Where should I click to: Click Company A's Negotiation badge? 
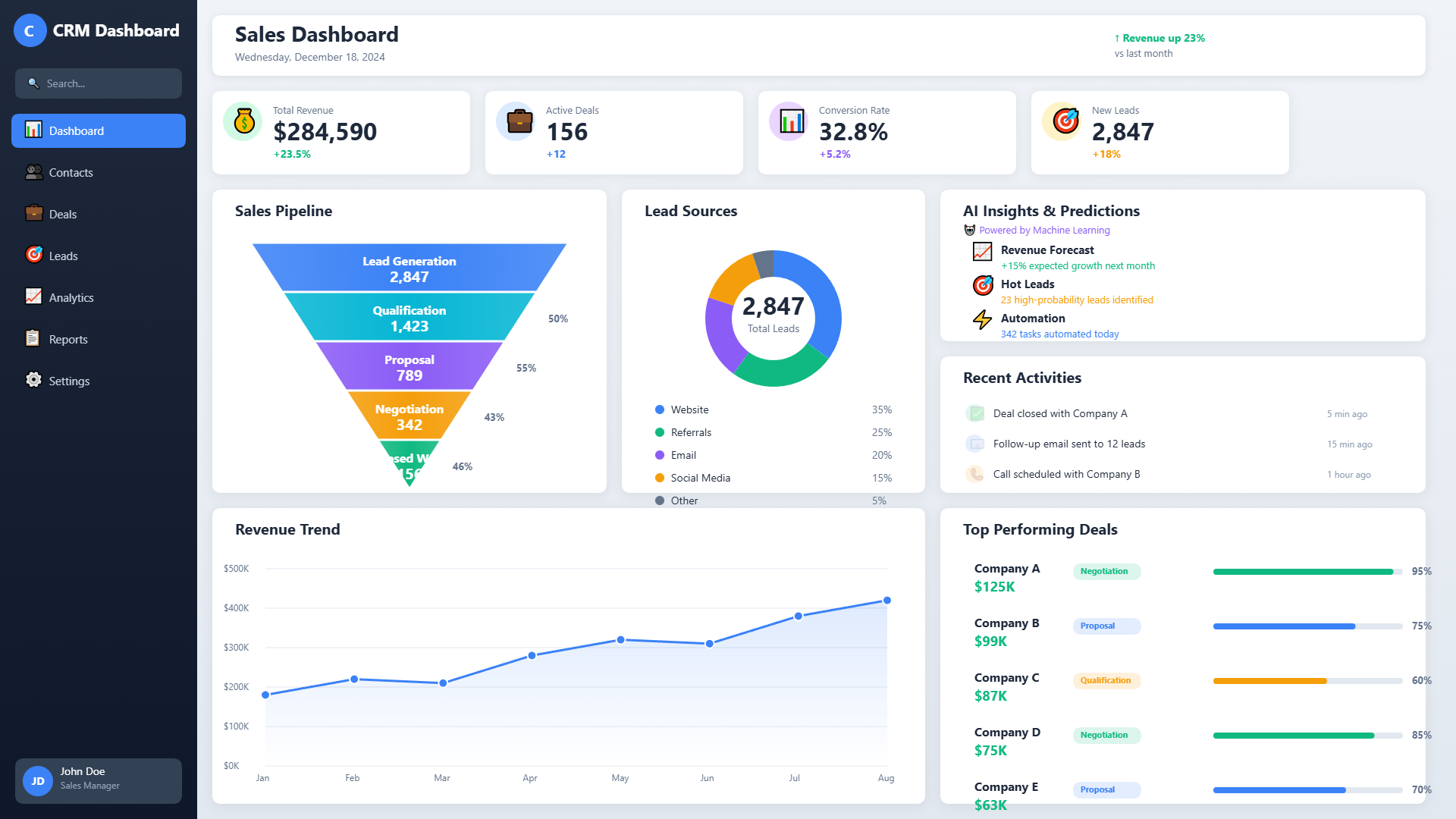coord(1106,572)
